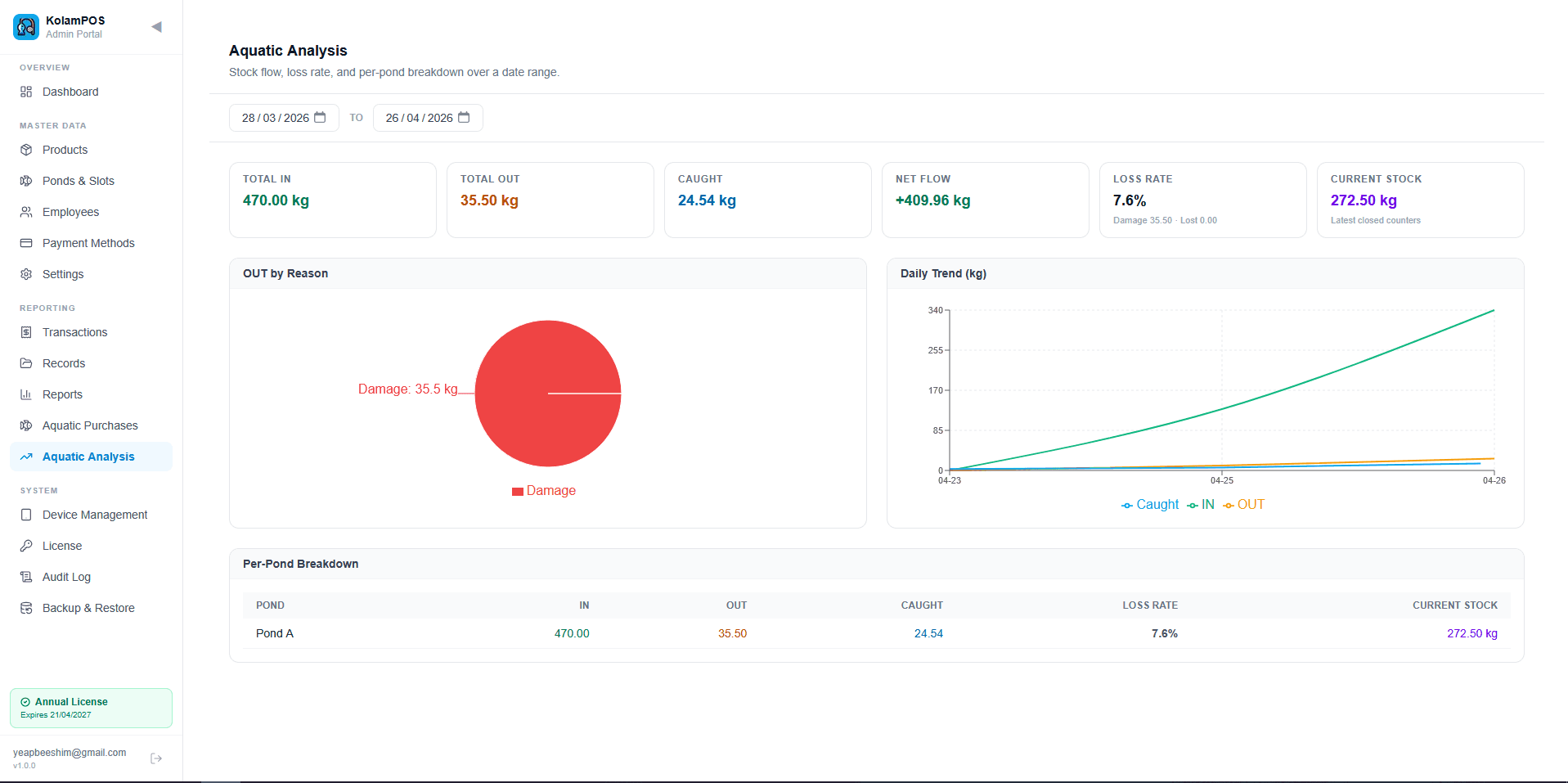Viewport: 1568px width, 783px height.
Task: Click the logout icon beside the email
Action: tap(156, 758)
